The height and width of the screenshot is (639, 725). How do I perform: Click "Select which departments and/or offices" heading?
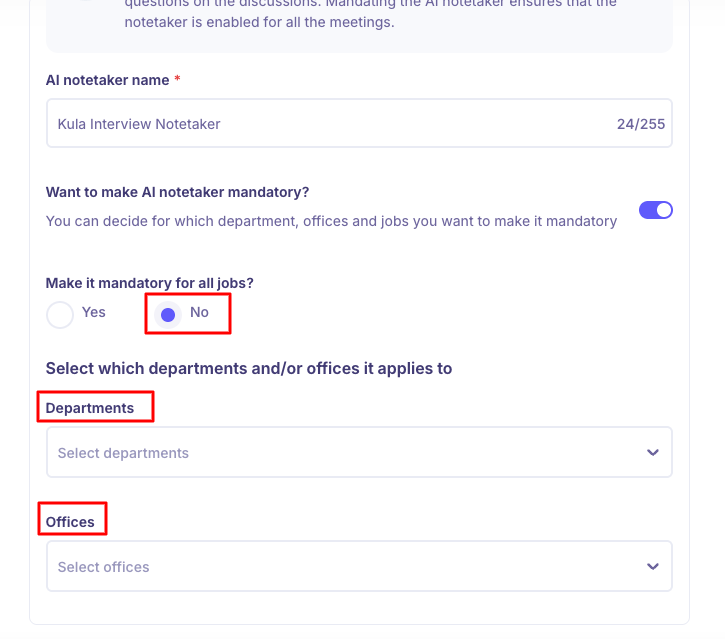click(249, 369)
